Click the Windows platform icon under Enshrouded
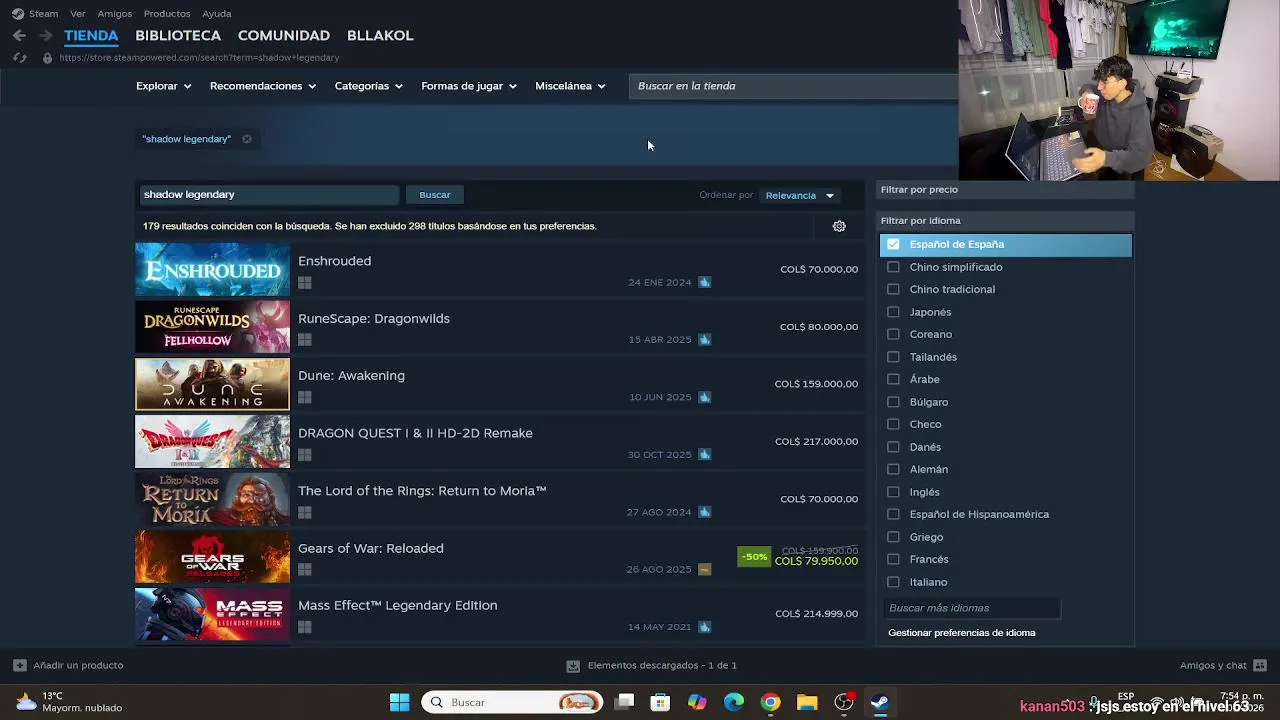 [305, 283]
